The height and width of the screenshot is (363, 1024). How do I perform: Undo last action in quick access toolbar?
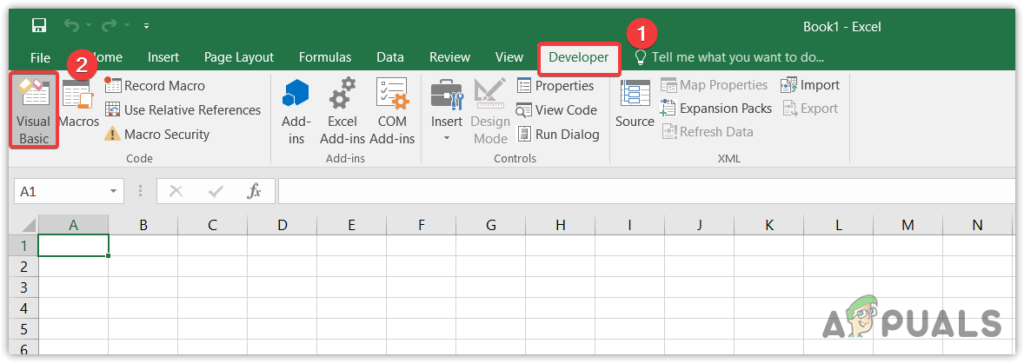click(x=71, y=26)
